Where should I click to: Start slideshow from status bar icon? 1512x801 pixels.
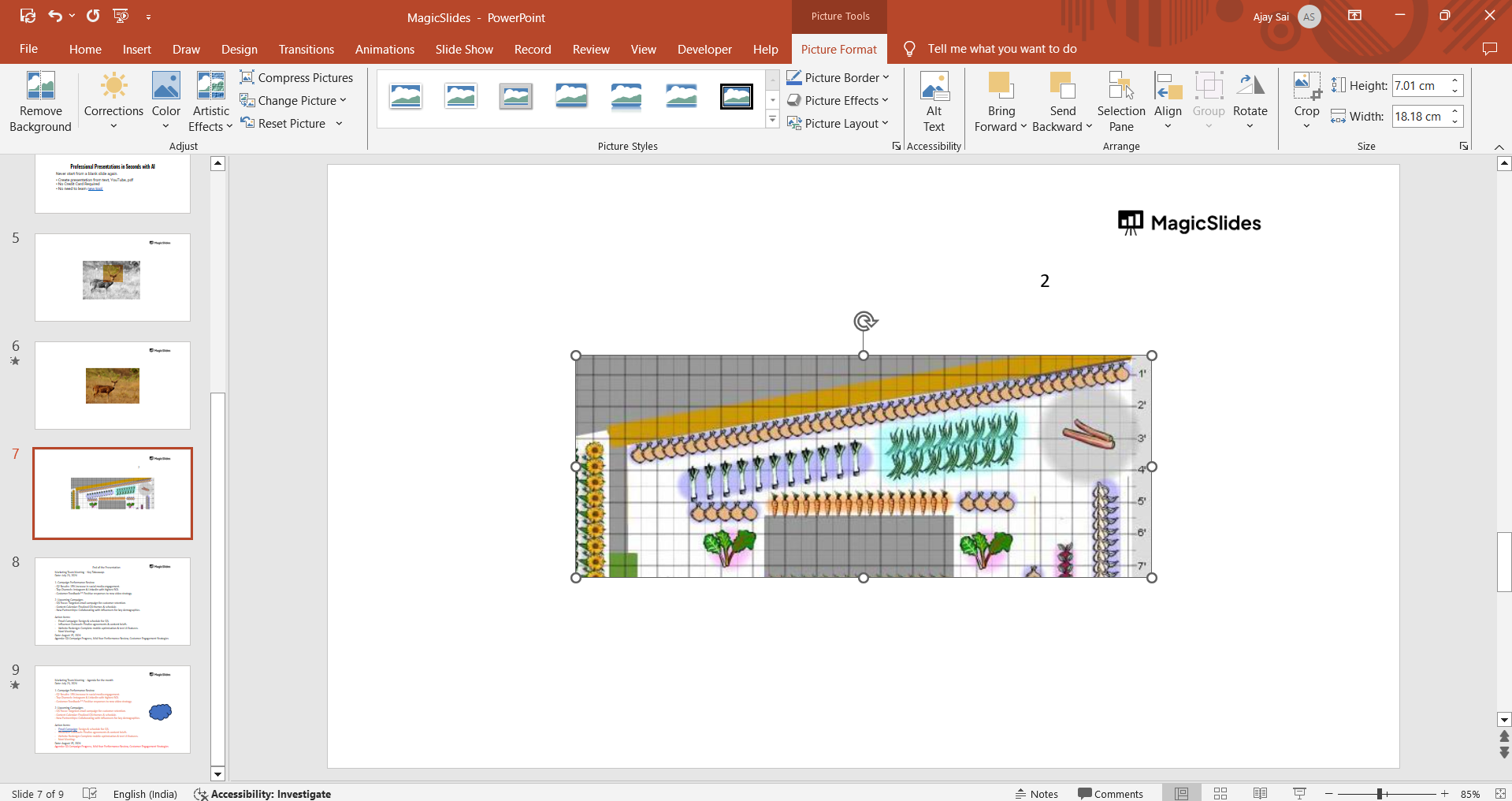pos(1299,793)
